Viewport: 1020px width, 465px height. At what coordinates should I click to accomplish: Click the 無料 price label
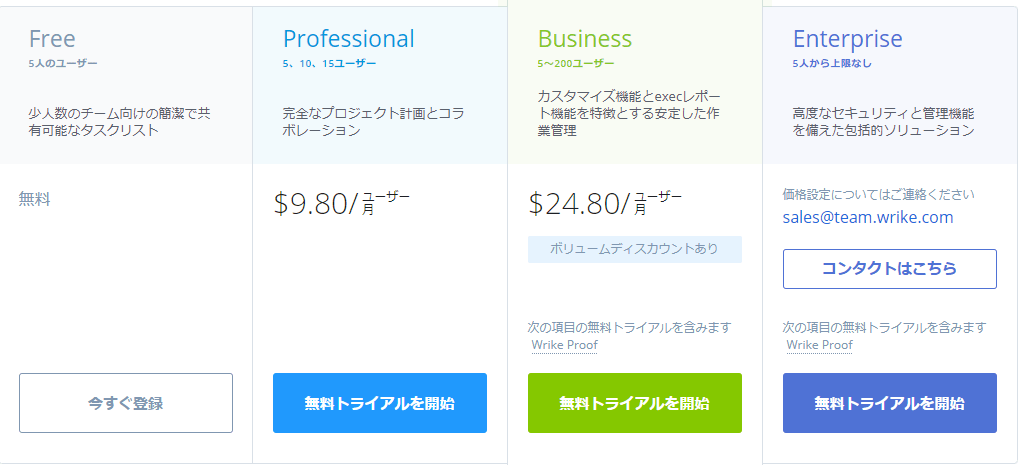pyautogui.click(x=34, y=199)
